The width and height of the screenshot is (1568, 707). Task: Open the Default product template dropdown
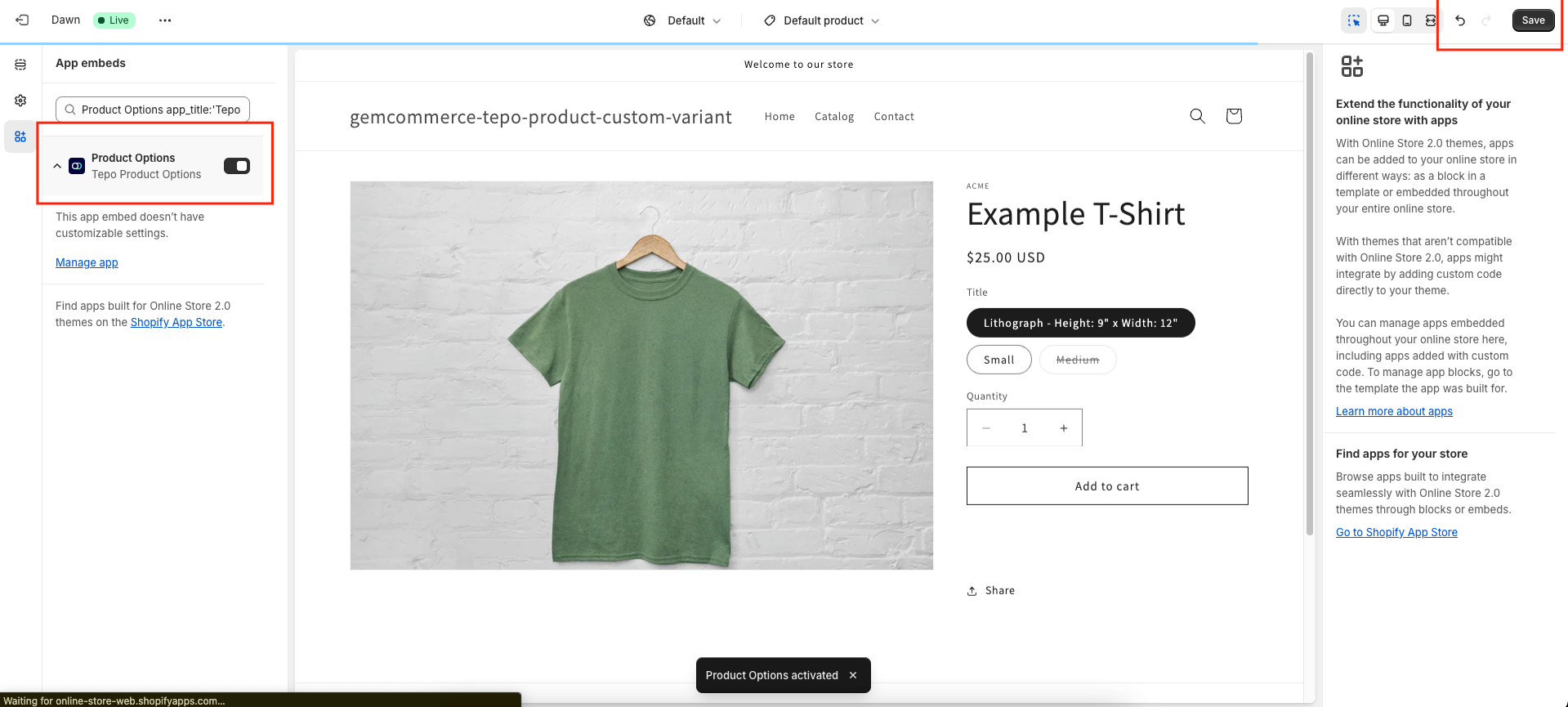tap(822, 20)
